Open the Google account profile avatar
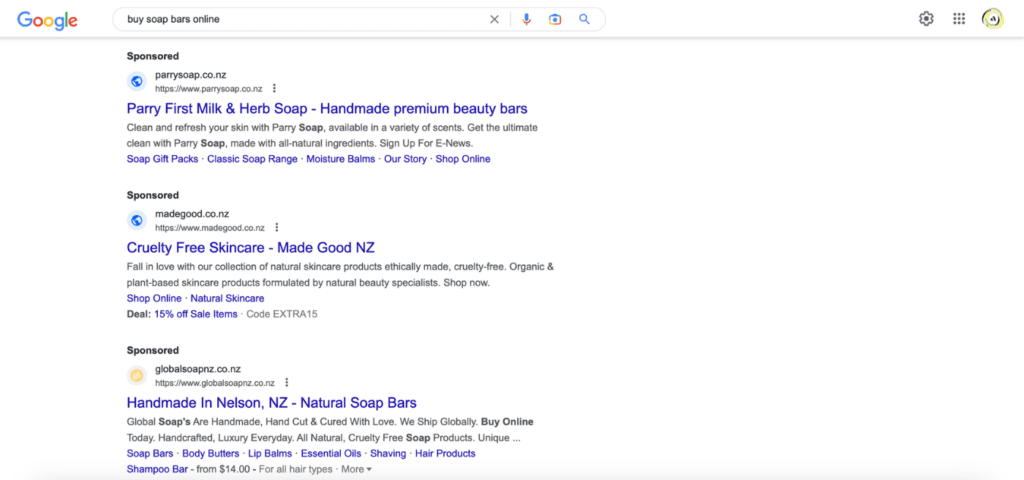 point(993,19)
